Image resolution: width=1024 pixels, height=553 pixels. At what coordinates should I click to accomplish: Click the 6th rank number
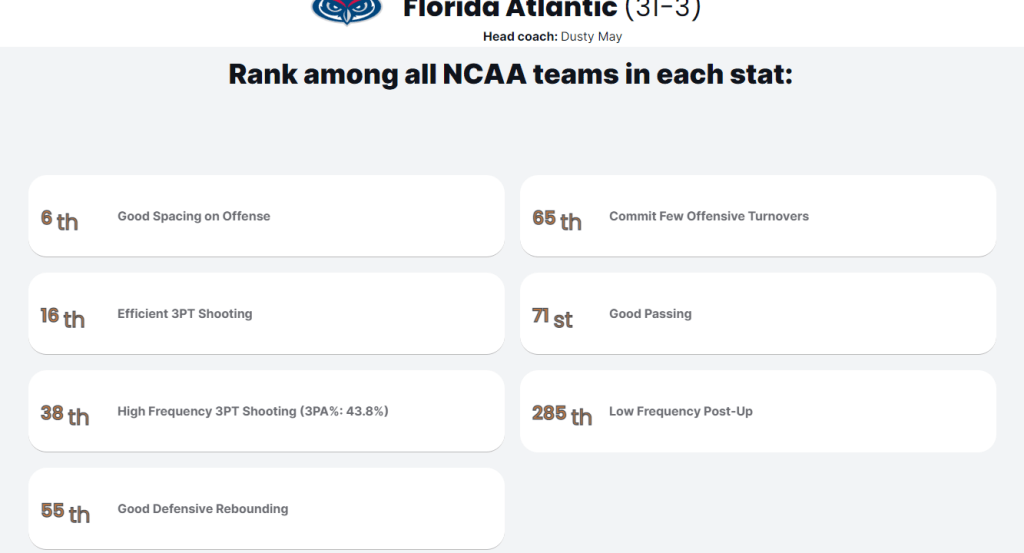[59, 218]
